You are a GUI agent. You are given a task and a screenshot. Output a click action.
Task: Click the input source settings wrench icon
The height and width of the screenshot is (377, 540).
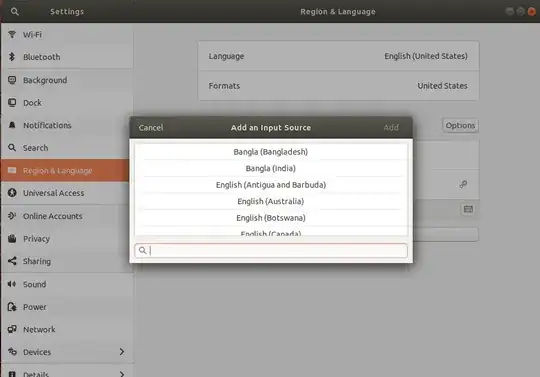pyautogui.click(x=464, y=184)
